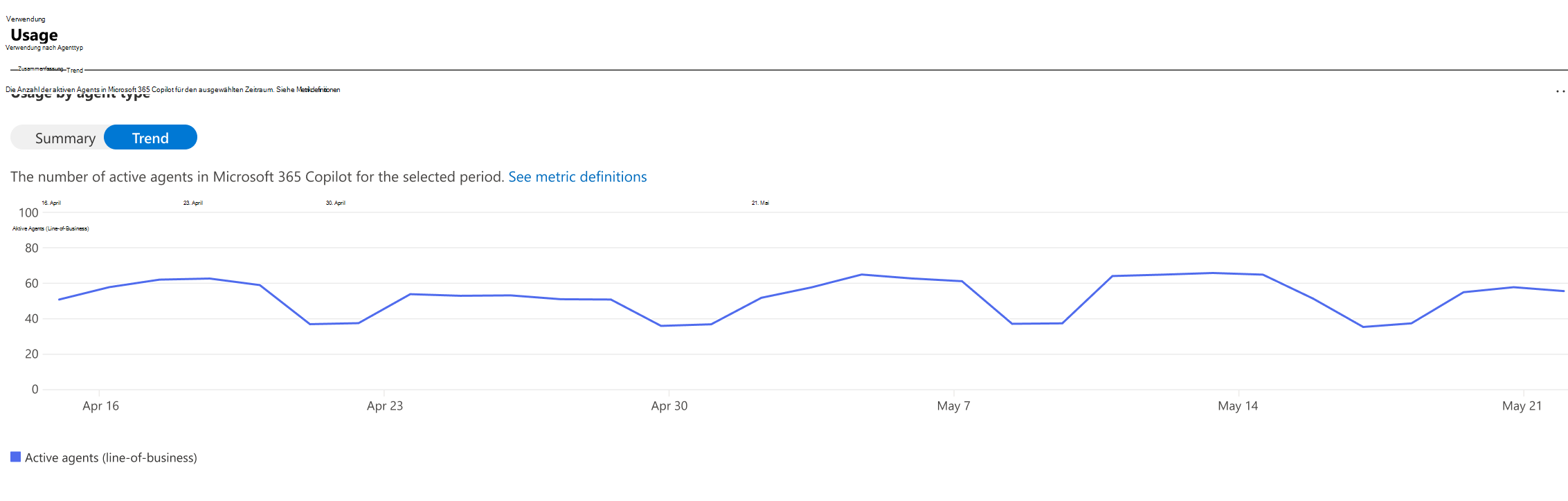The image size is (1568, 501).
Task: Click the Usage page heading
Action: (34, 35)
